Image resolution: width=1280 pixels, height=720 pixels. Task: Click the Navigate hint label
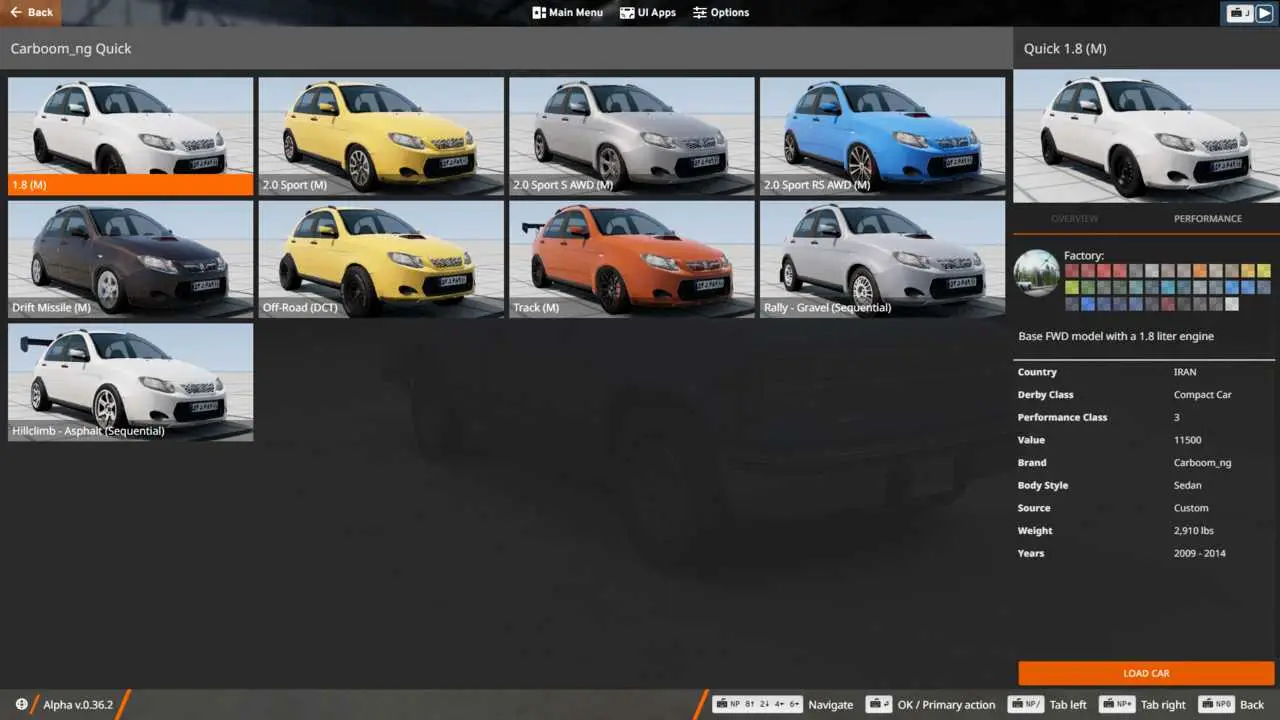[831, 705]
